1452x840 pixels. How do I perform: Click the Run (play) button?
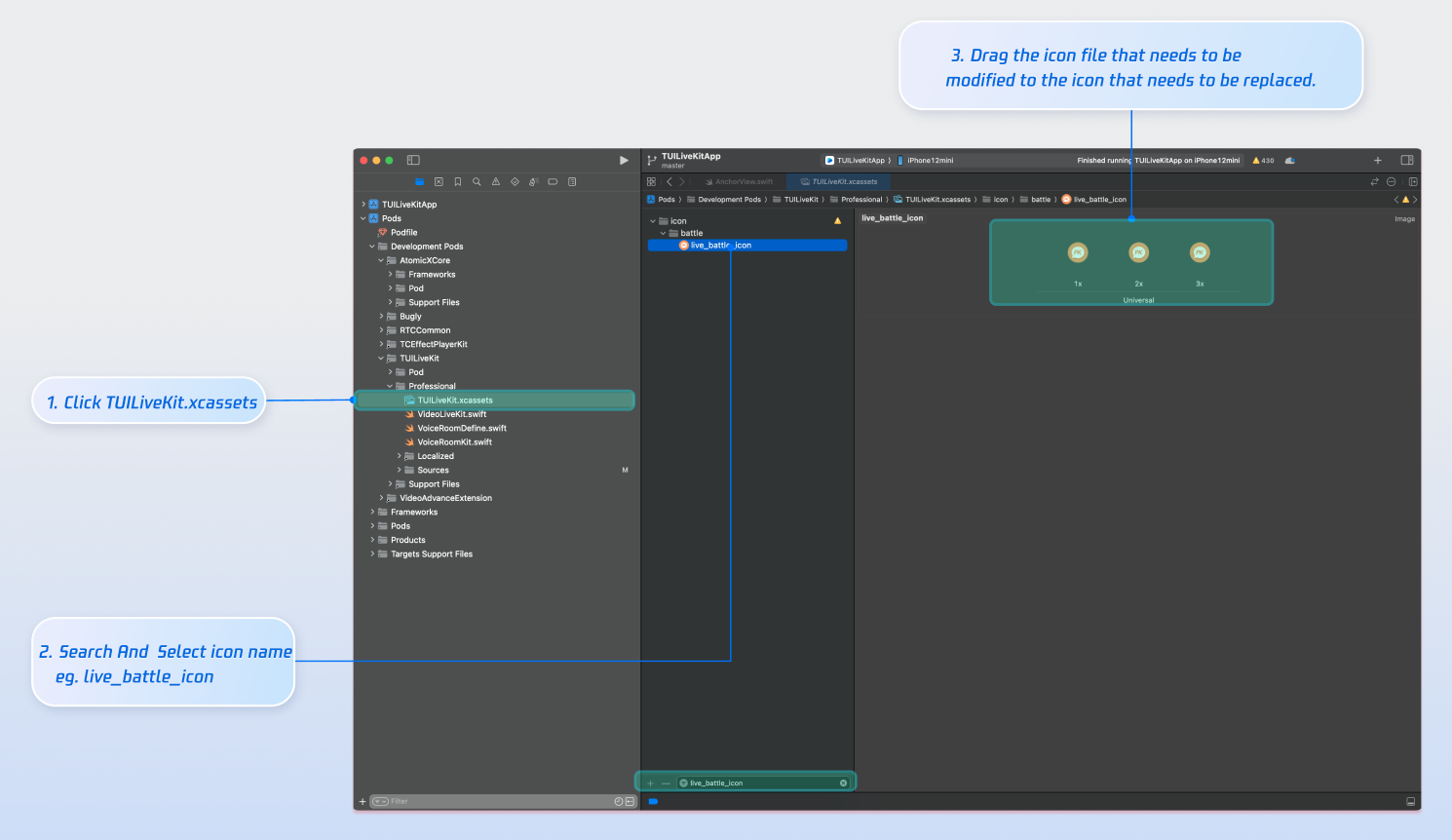click(624, 161)
